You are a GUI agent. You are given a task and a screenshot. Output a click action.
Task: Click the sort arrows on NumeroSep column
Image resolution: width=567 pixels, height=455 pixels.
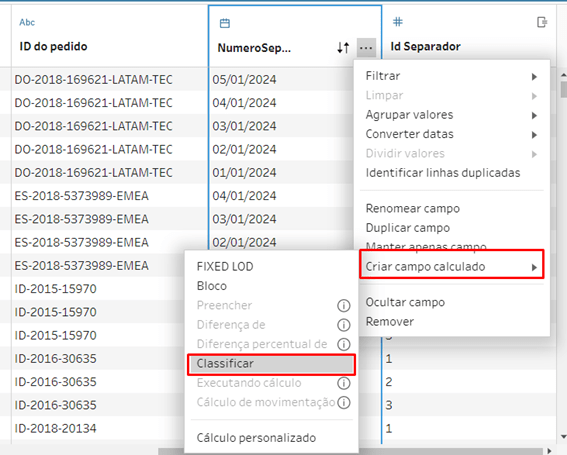point(343,47)
